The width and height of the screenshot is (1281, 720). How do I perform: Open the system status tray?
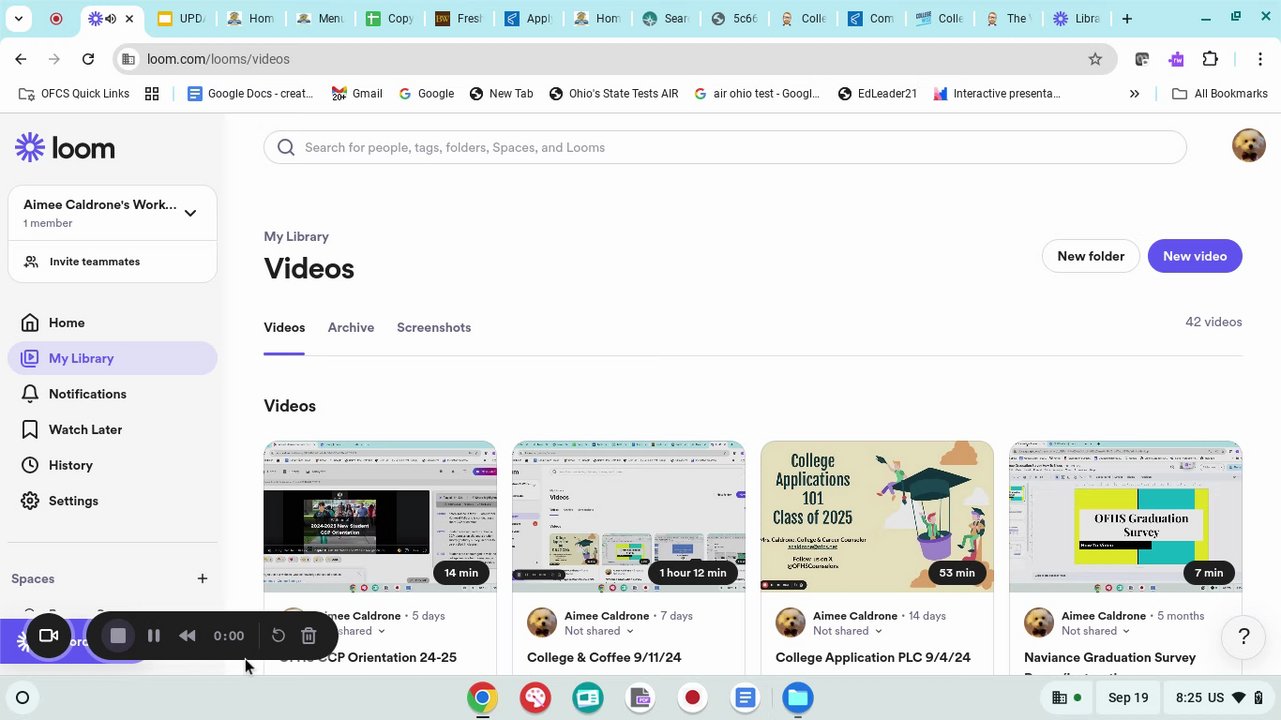point(1218,698)
